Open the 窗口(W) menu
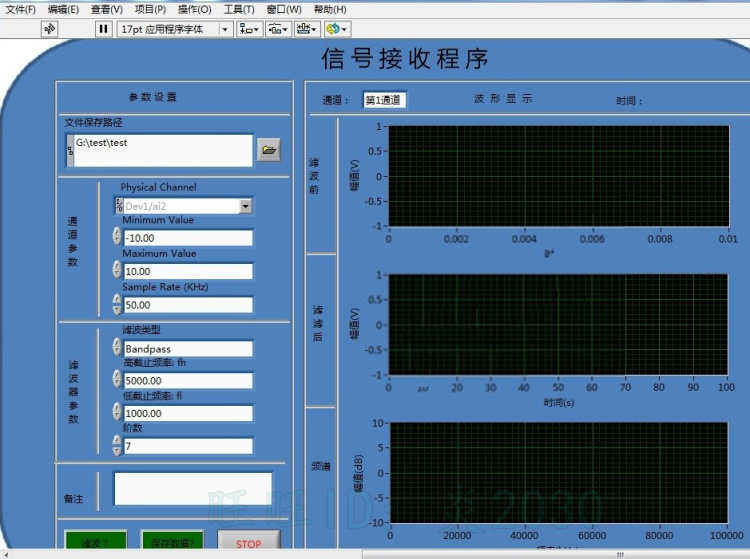This screenshot has height=559, width=750. click(x=284, y=9)
